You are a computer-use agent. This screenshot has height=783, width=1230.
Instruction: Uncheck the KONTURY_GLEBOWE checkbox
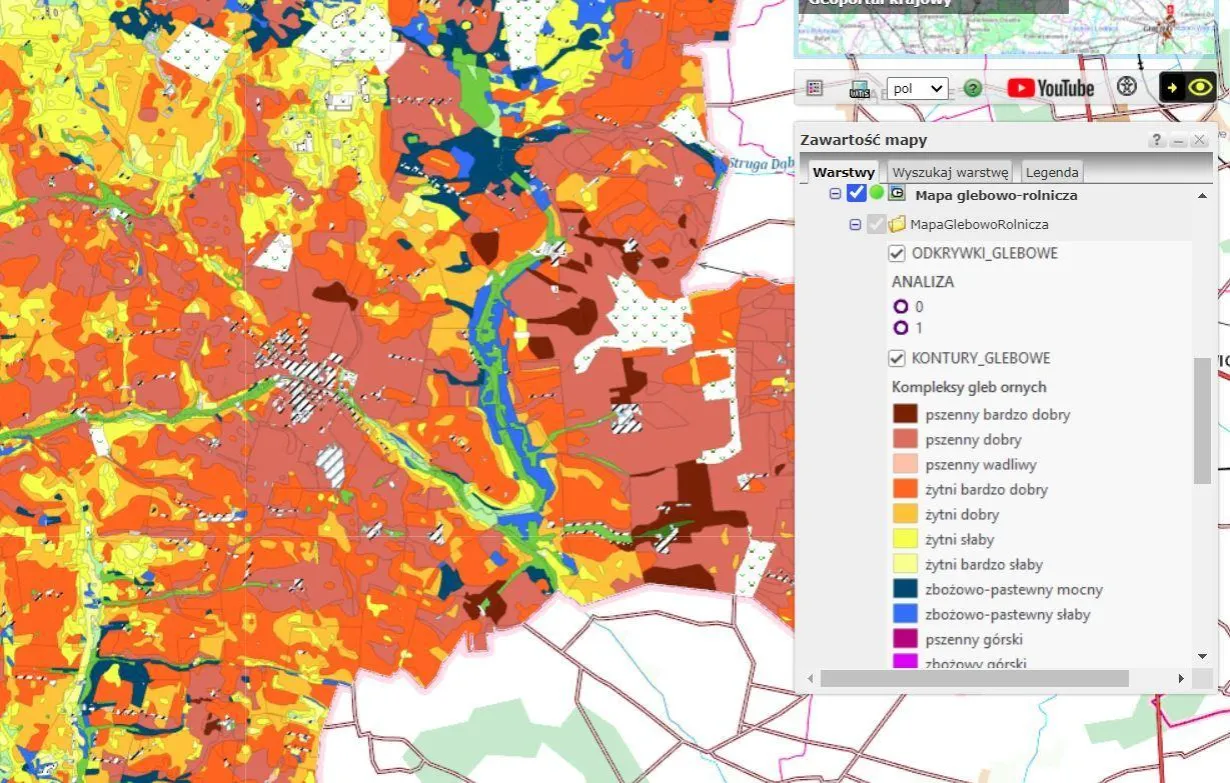[897, 357]
